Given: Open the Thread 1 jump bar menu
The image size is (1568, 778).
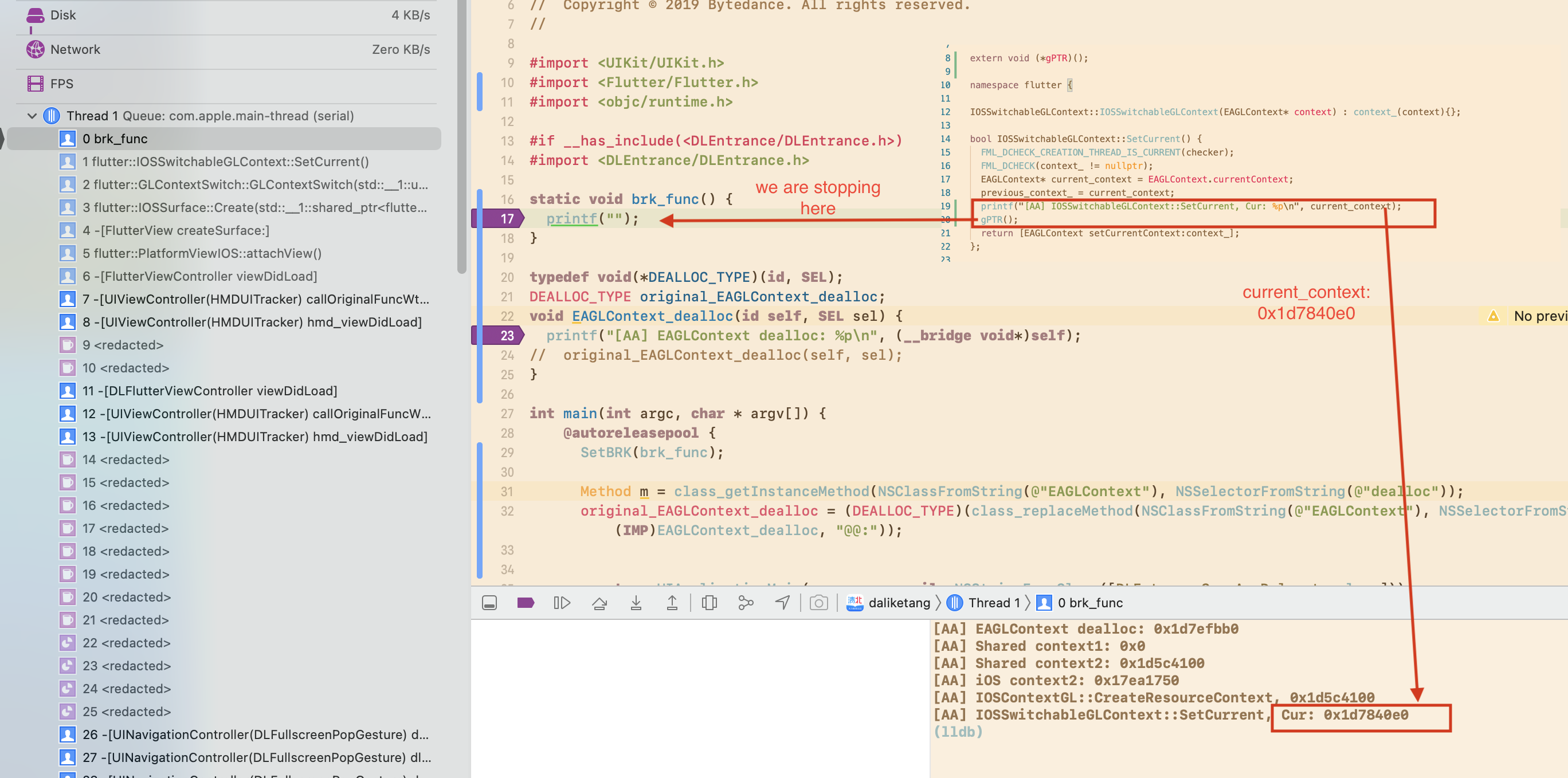Looking at the screenshot, I should pyautogui.click(x=992, y=602).
